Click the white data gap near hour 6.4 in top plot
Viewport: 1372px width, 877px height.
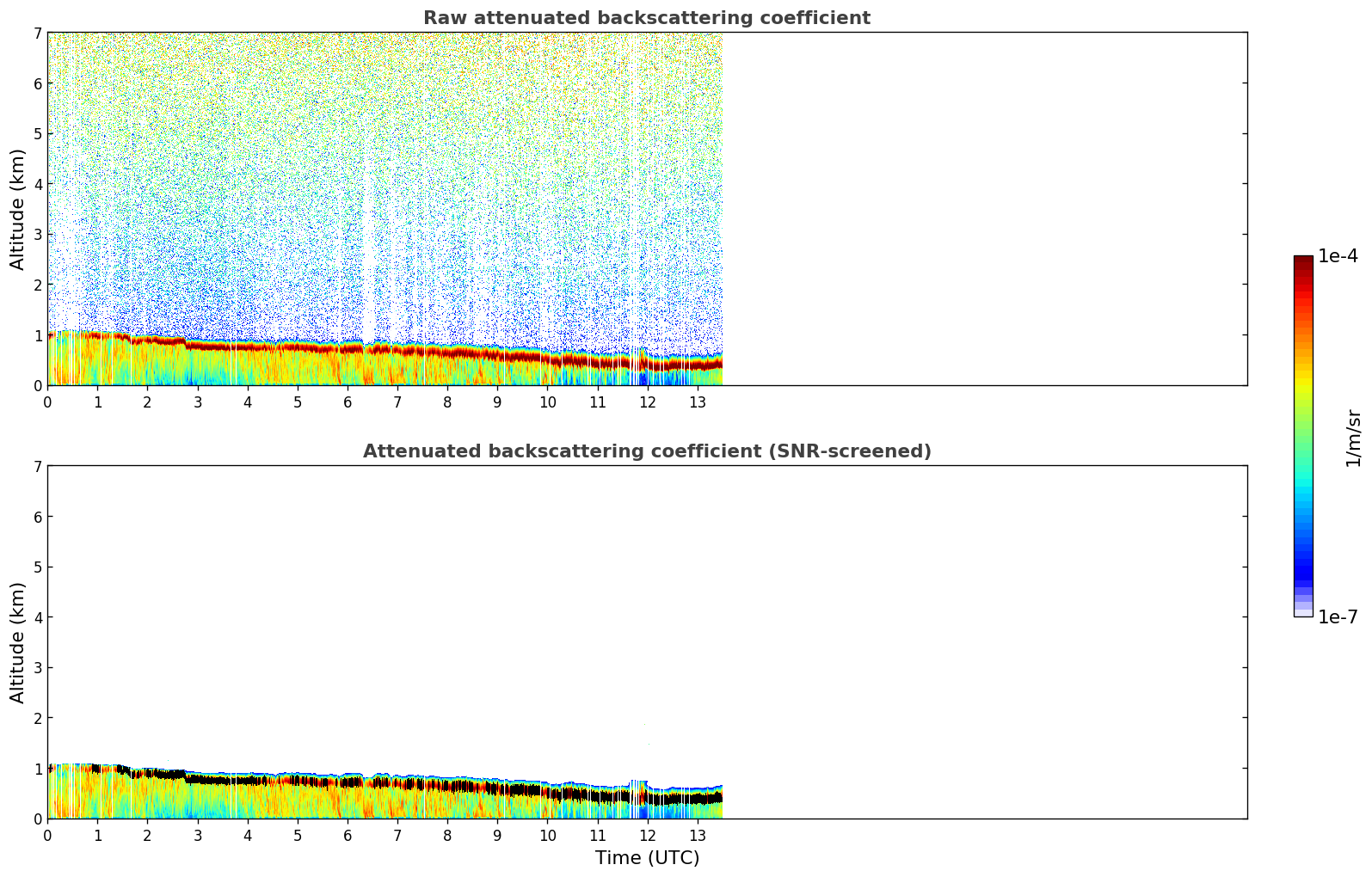(368, 258)
